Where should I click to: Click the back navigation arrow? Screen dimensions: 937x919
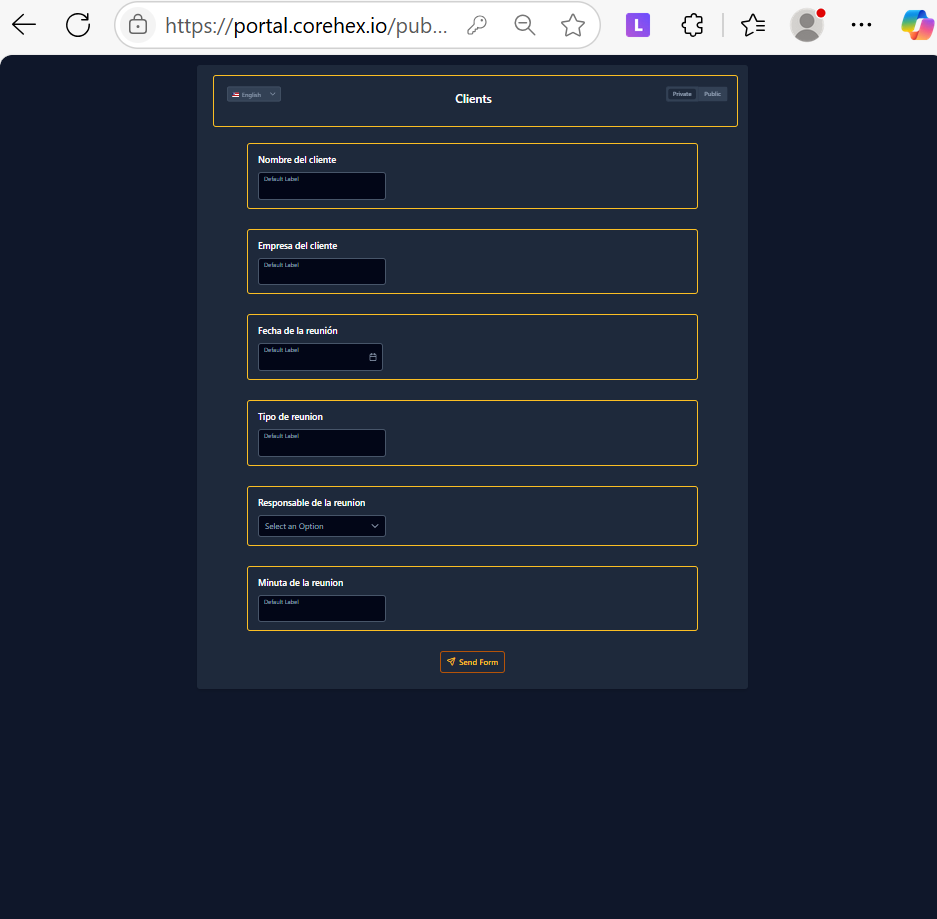coord(23,24)
